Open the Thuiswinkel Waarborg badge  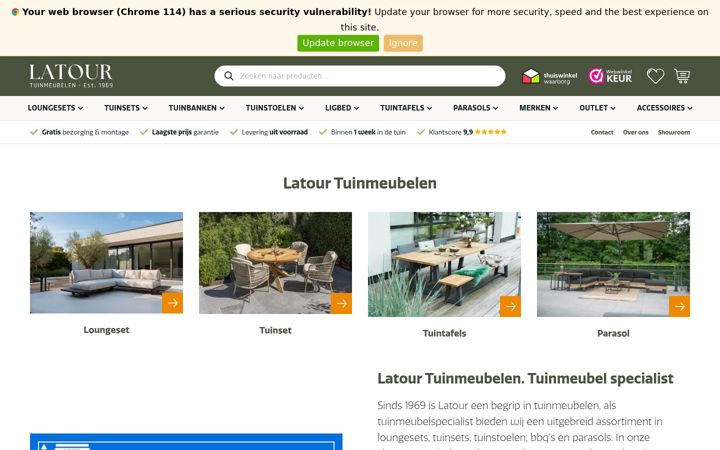tap(549, 76)
